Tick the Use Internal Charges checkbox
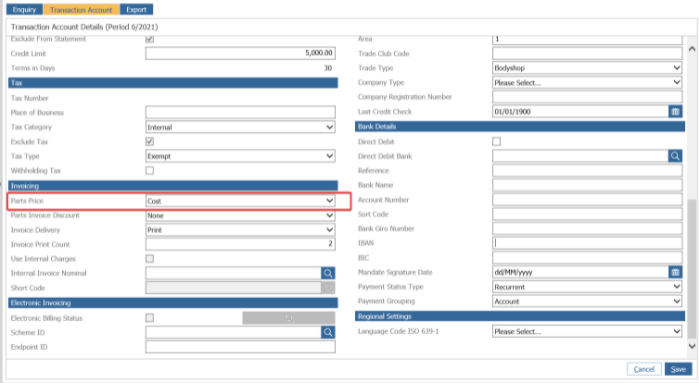Image resolution: width=699 pixels, height=384 pixels. pyautogui.click(x=150, y=259)
